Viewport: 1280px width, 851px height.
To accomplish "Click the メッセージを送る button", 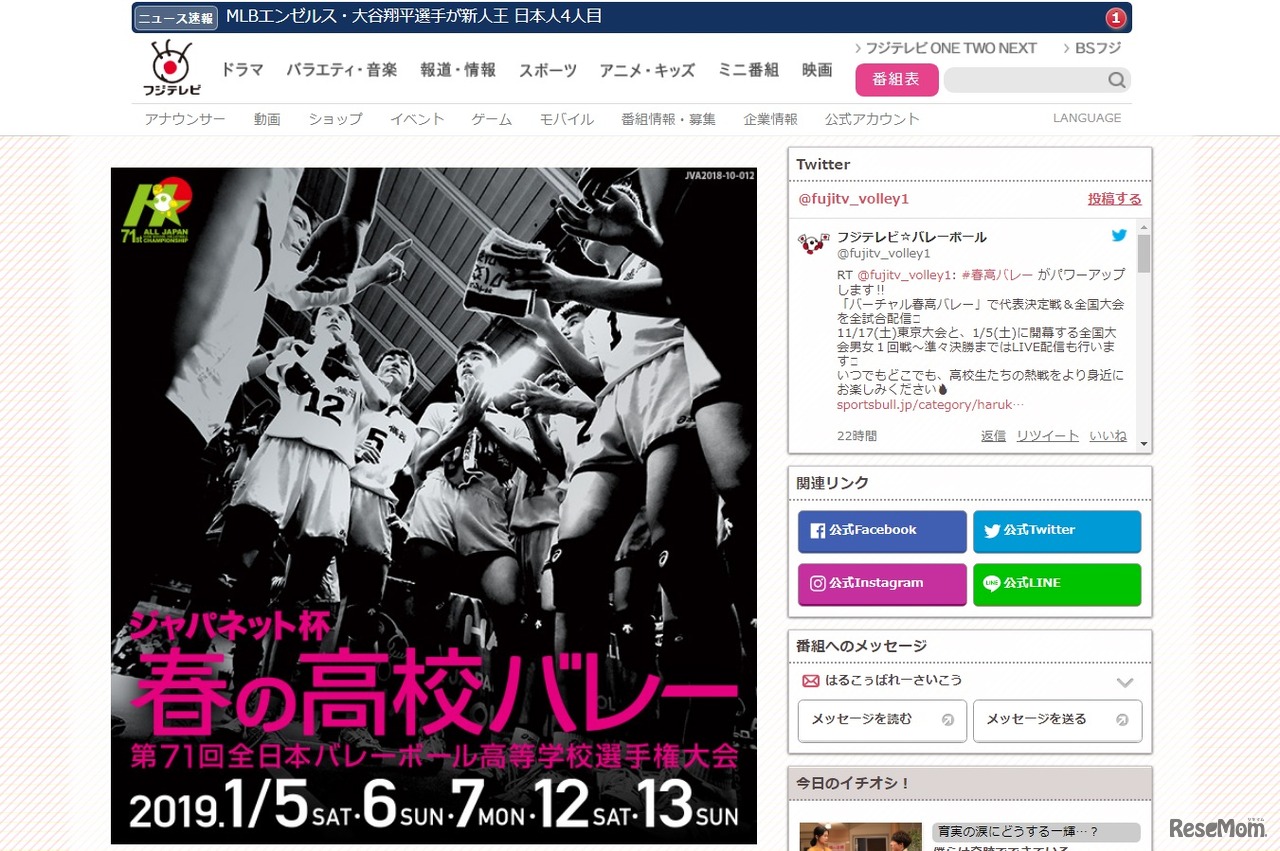I will pyautogui.click(x=1057, y=720).
